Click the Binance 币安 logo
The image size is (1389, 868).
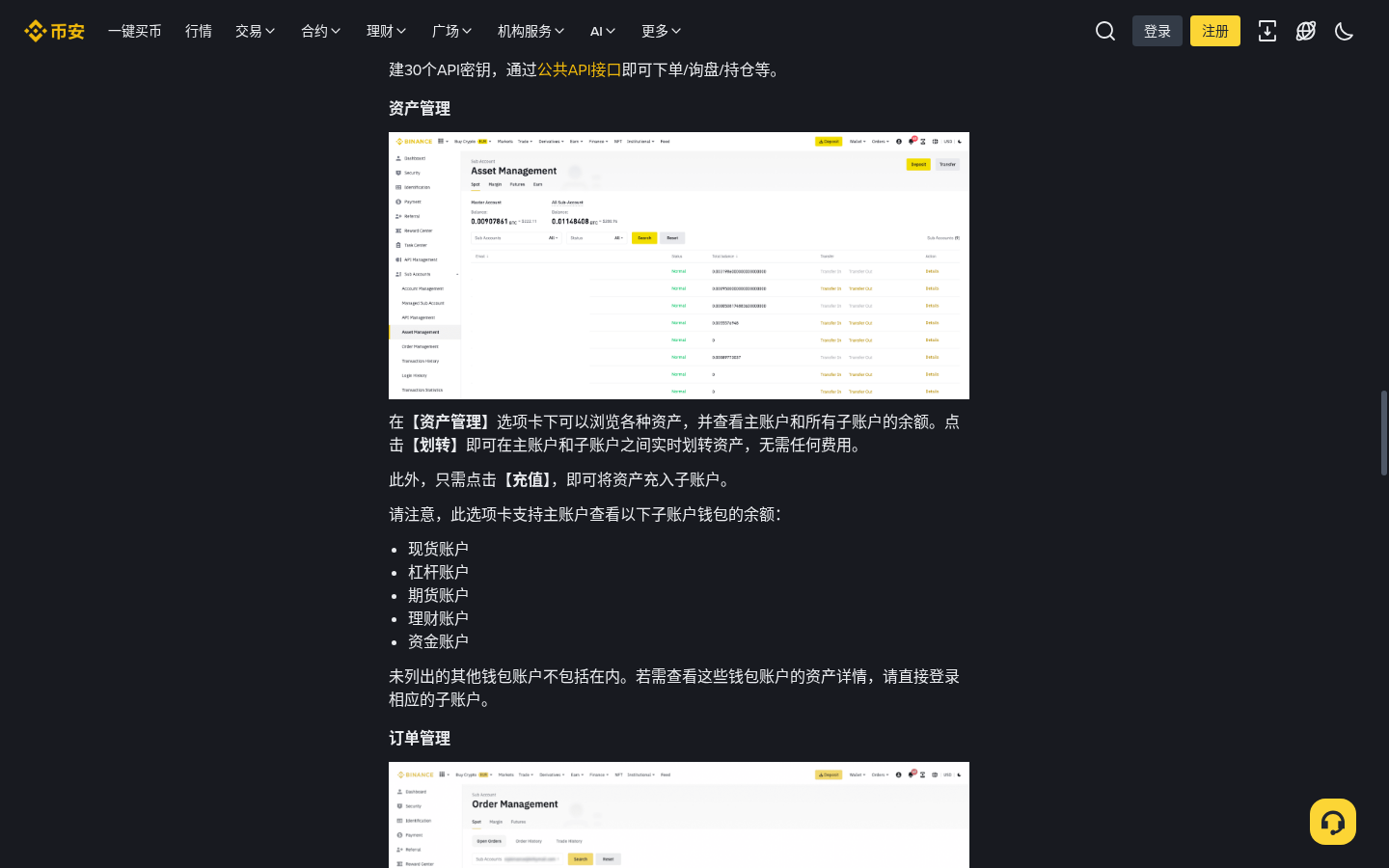pyautogui.click(x=54, y=31)
